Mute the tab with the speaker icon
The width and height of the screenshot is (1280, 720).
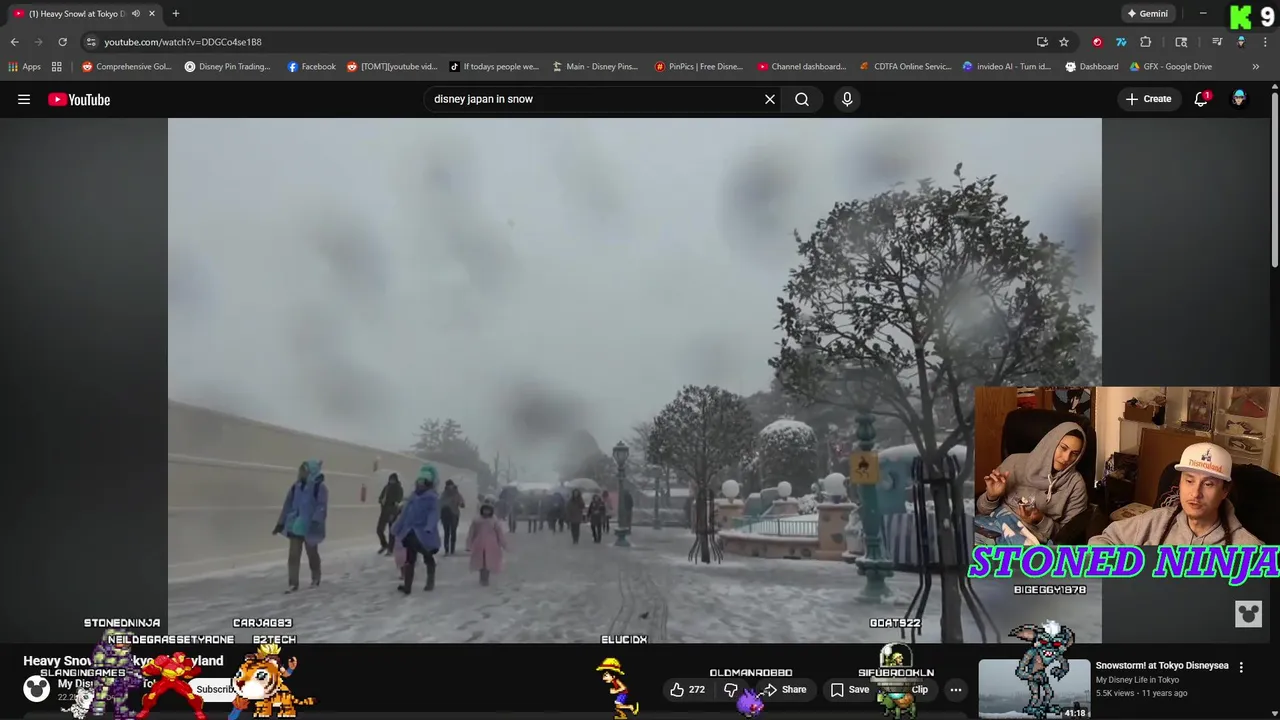point(136,14)
